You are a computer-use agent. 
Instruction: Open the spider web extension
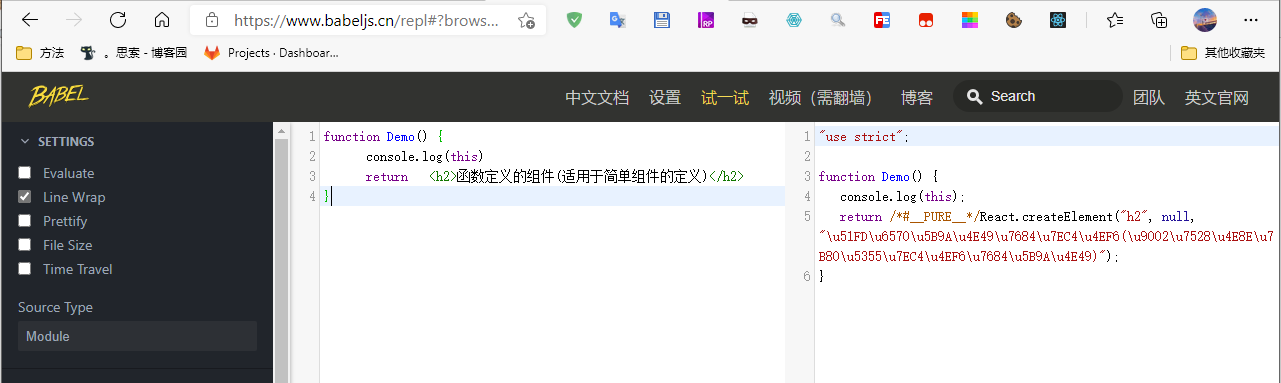click(x=794, y=20)
